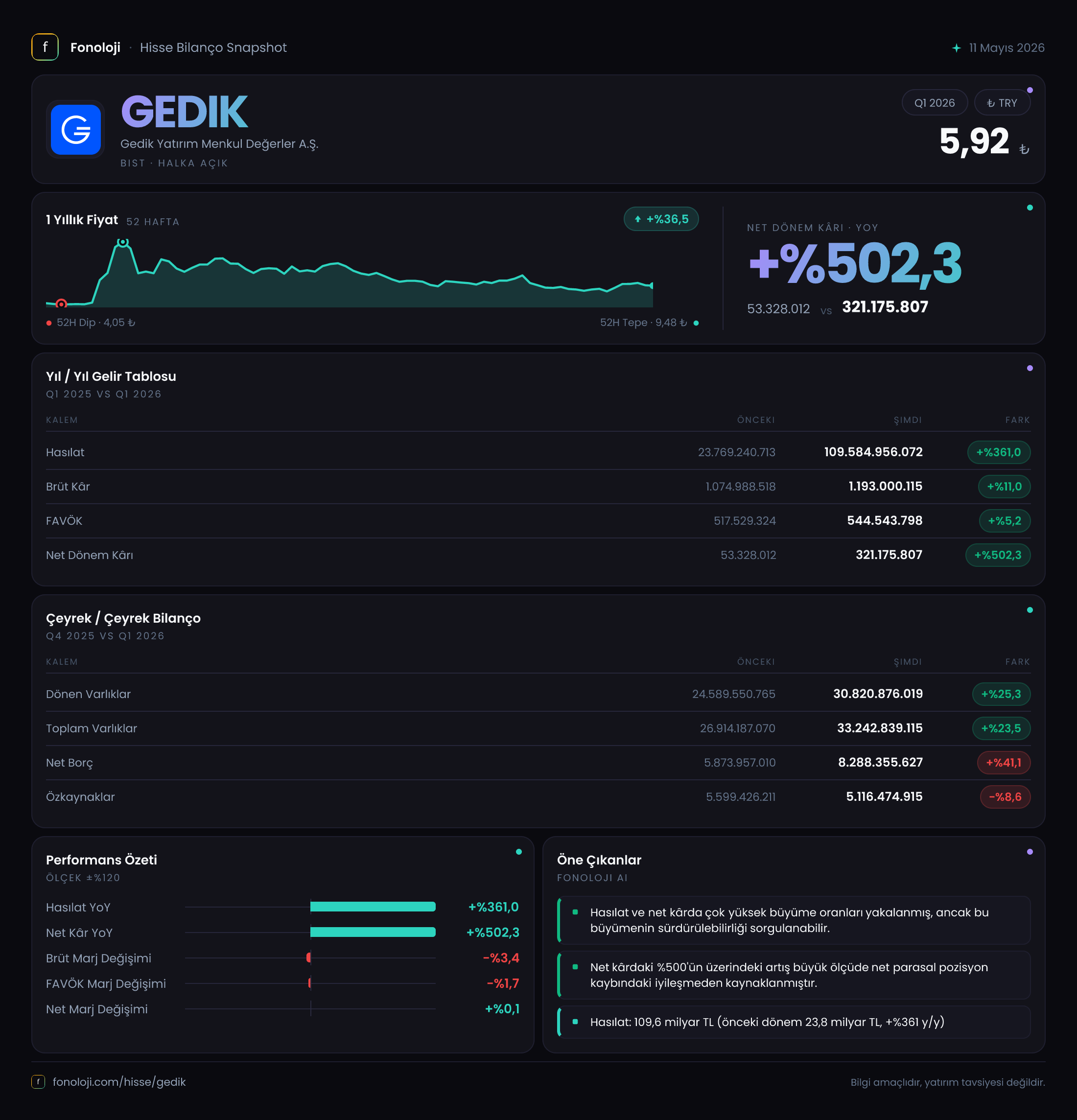Click the Özkaynaklar -%8,6 badge

[1005, 796]
